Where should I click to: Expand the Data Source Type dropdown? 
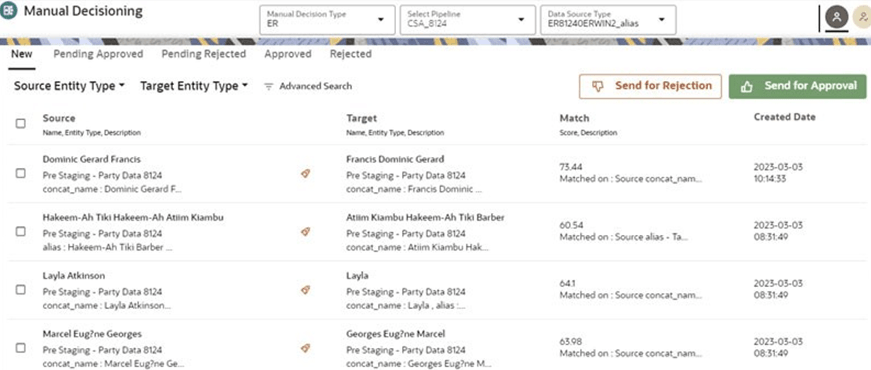608,20
